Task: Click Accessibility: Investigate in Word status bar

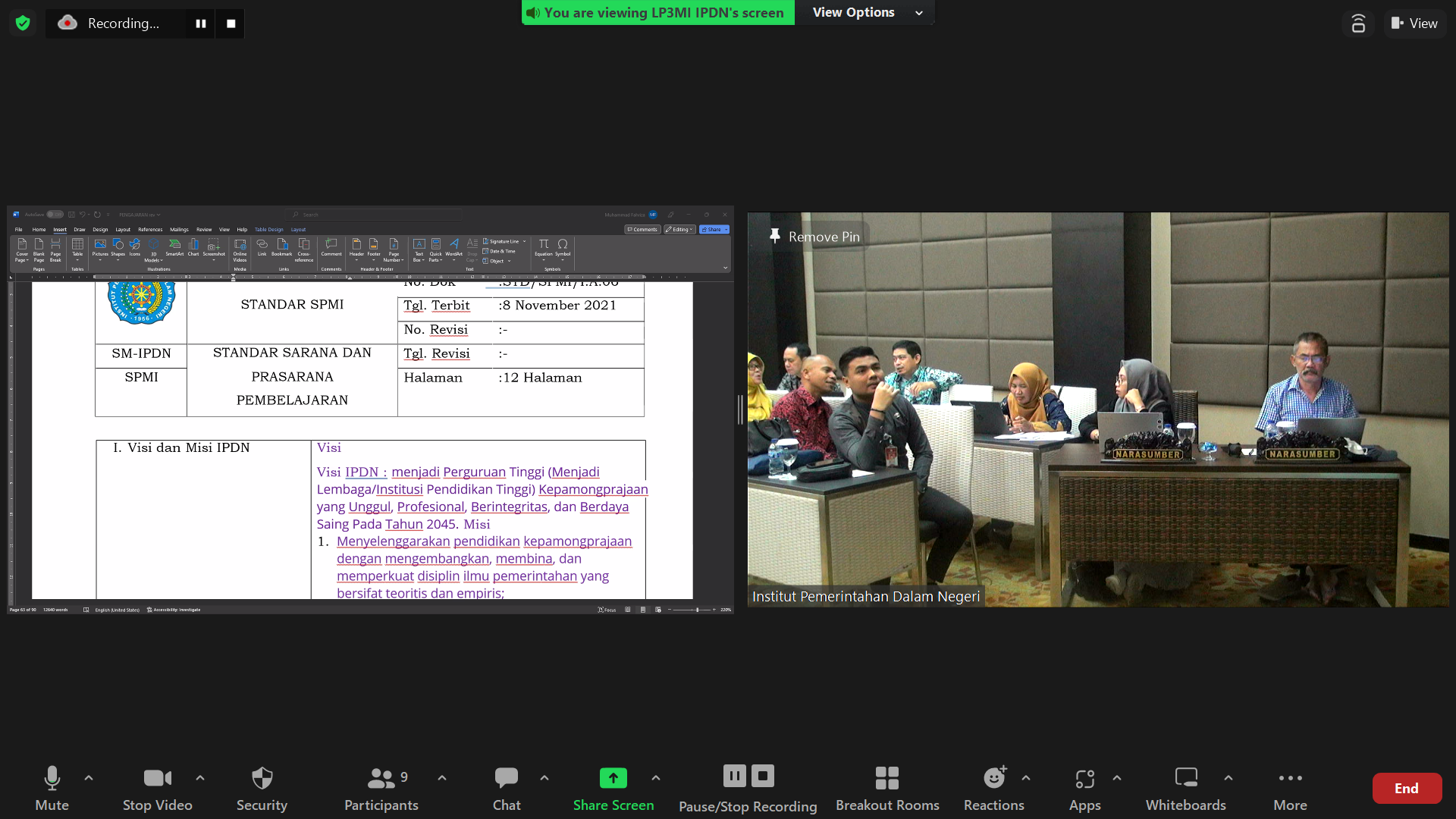Action: (x=174, y=610)
